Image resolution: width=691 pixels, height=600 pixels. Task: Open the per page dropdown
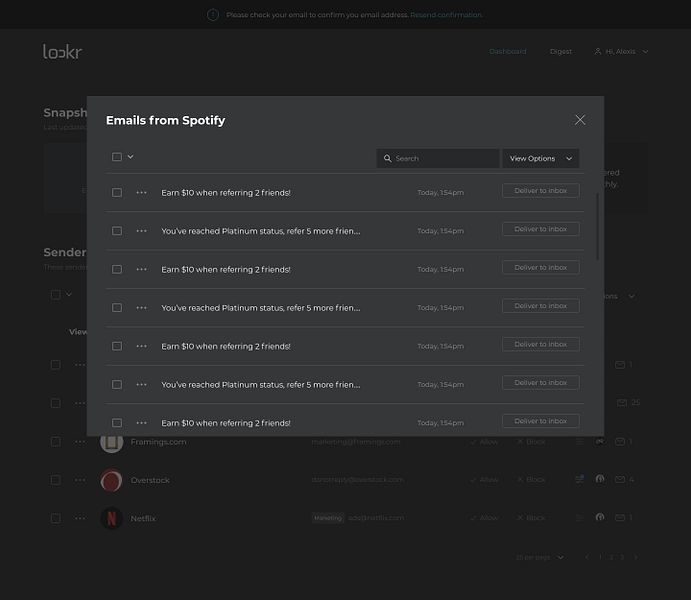pos(539,557)
